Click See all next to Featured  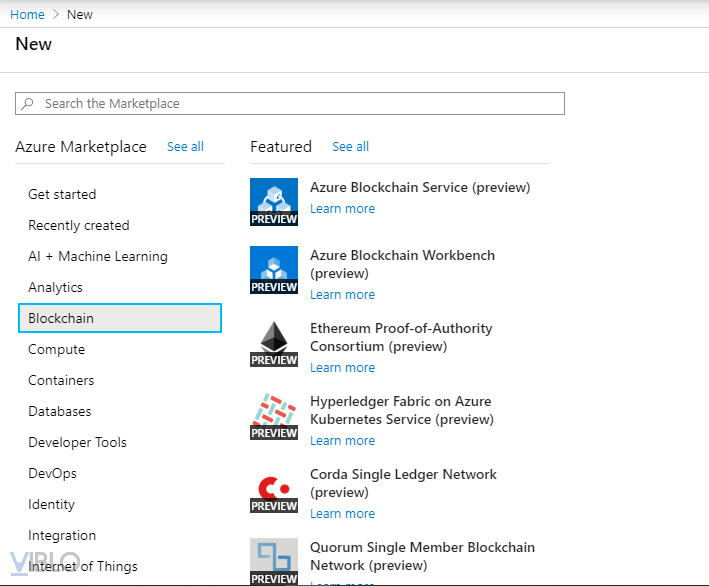click(350, 147)
